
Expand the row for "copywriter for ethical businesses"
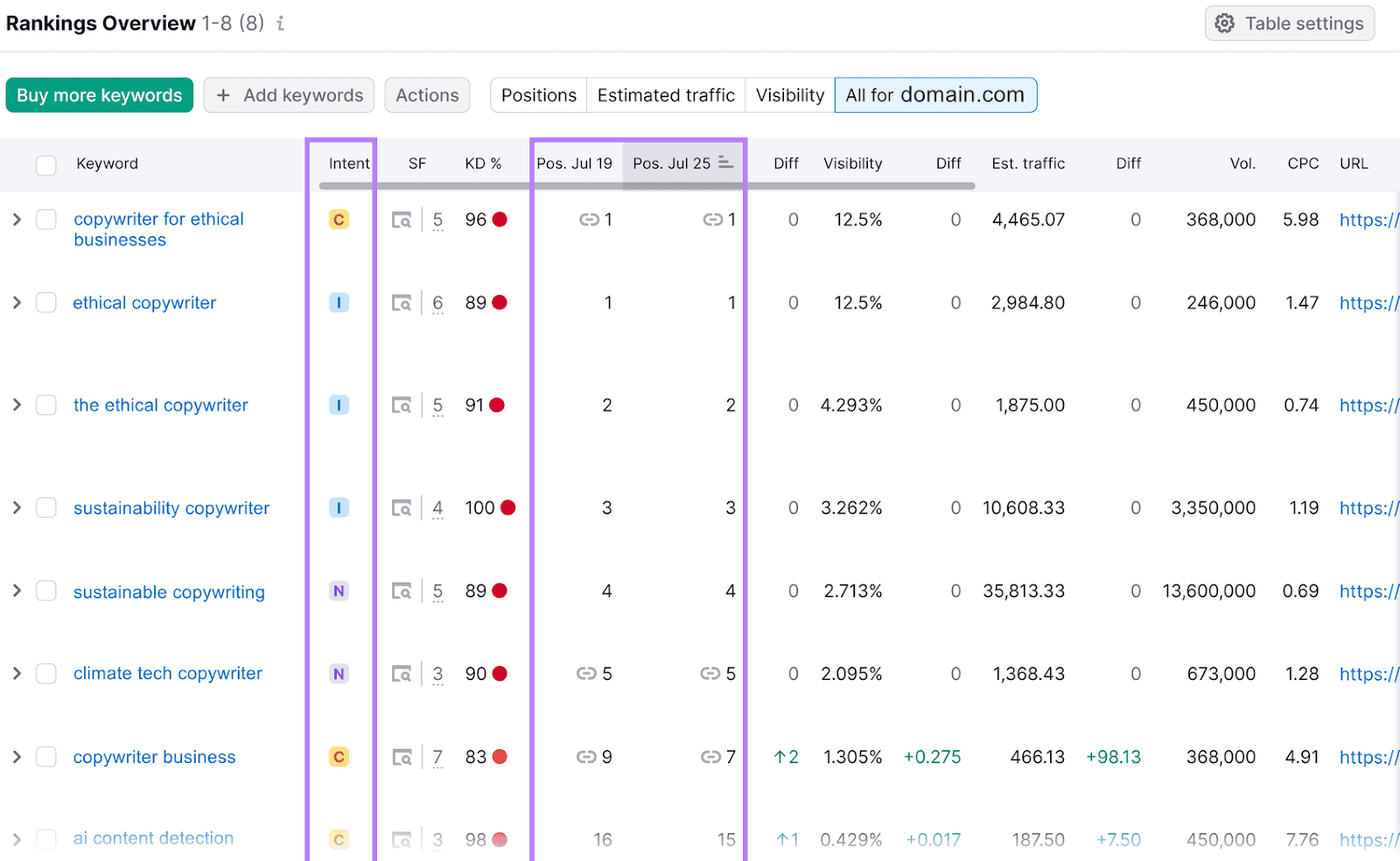click(17, 220)
